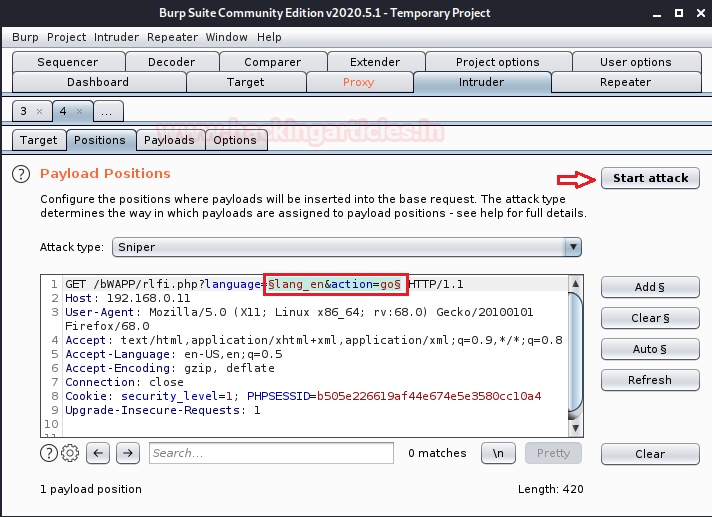Minimize the Burp Suite window
The height and width of the screenshot is (517, 712).
(x=657, y=14)
